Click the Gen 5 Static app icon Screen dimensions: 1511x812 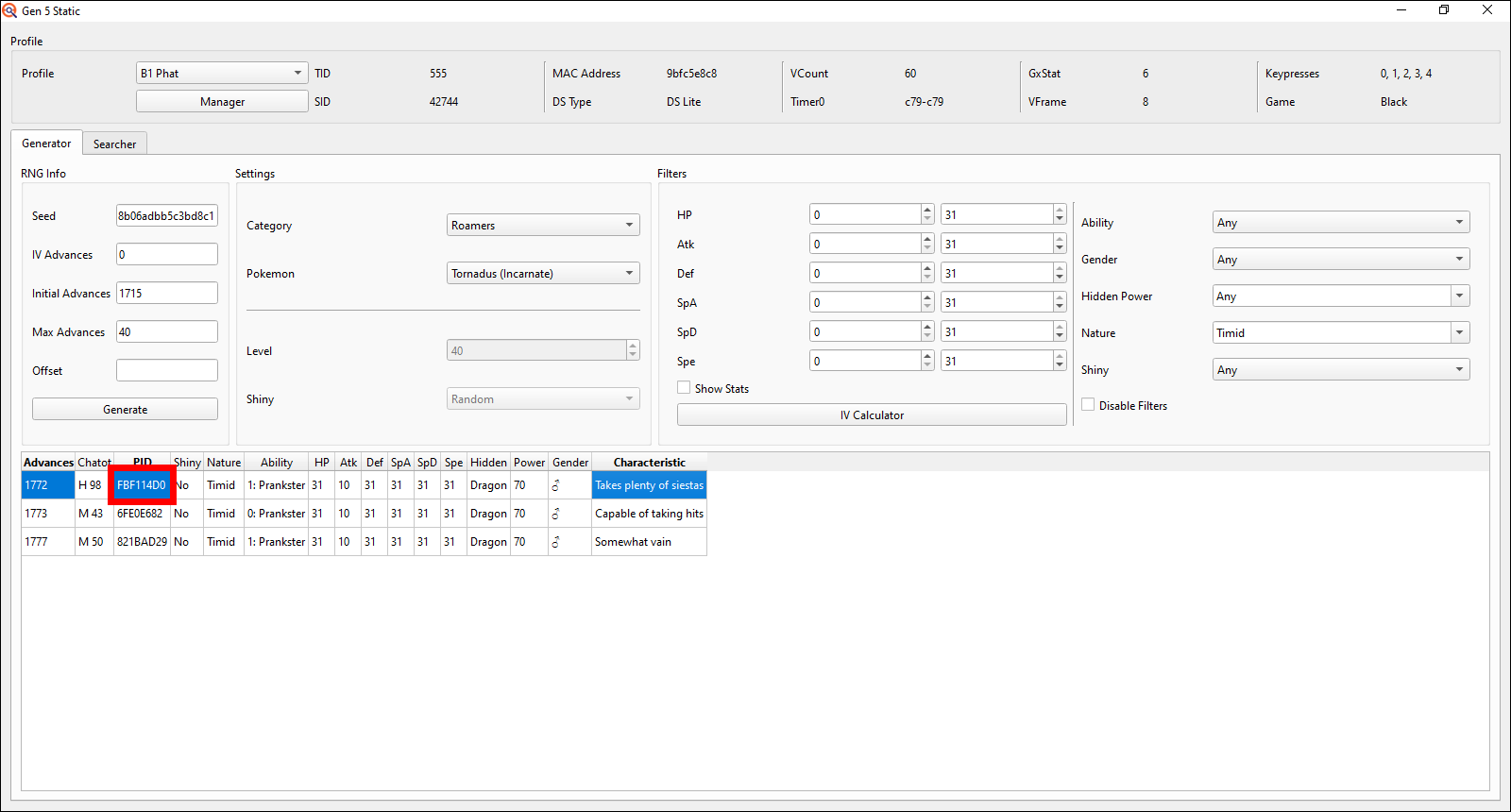(x=10, y=10)
